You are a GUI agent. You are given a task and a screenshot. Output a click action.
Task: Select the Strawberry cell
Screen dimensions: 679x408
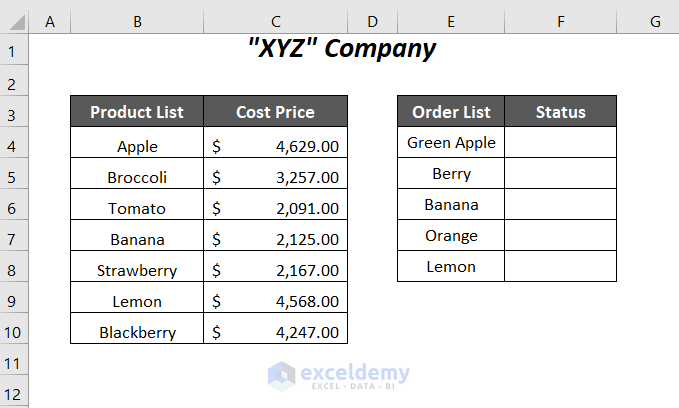click(137, 271)
